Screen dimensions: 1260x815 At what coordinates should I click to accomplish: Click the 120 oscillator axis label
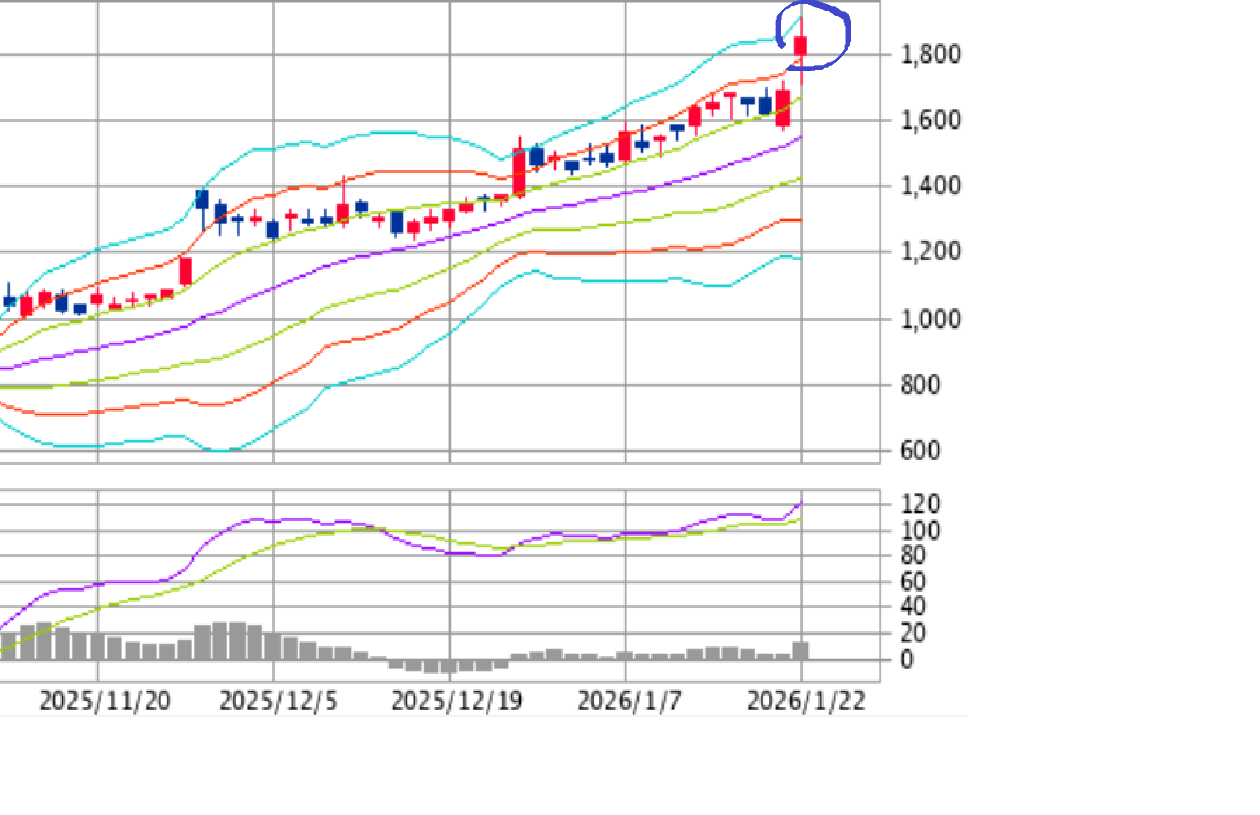919,504
